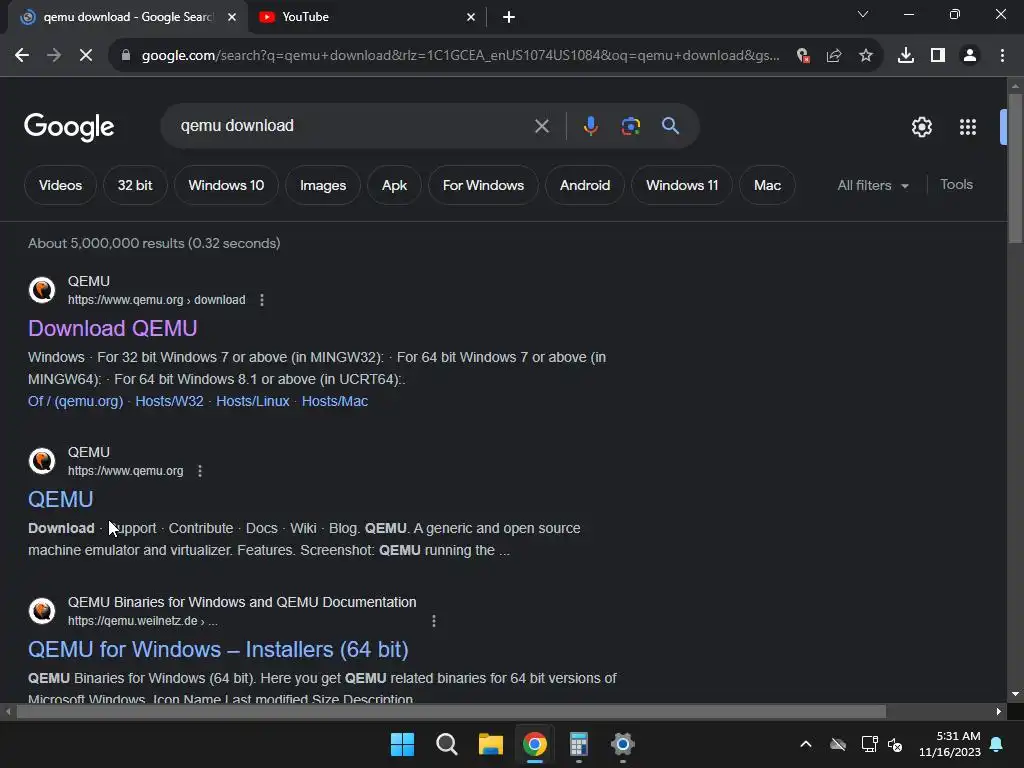Click the horizontal page scrollbar

[451, 711]
